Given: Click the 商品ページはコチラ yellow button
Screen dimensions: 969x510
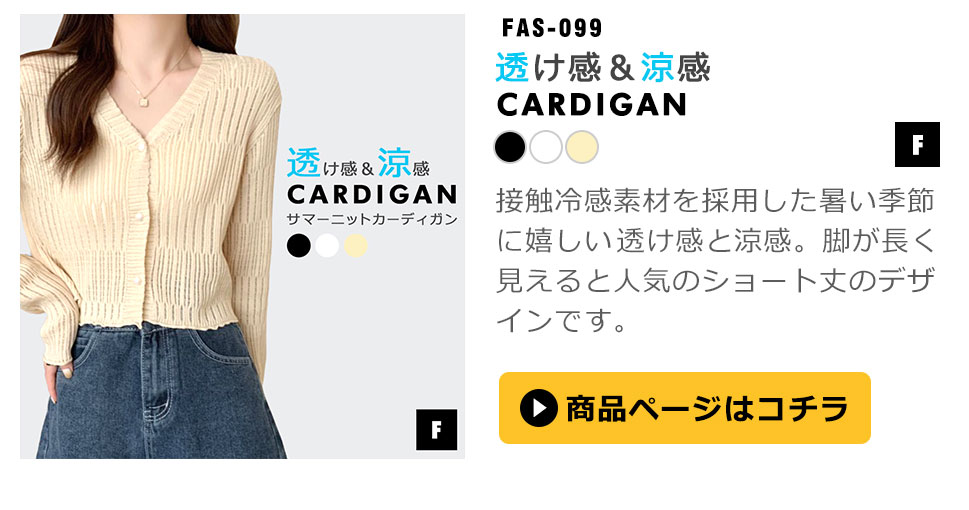Looking at the screenshot, I should coord(685,408).
